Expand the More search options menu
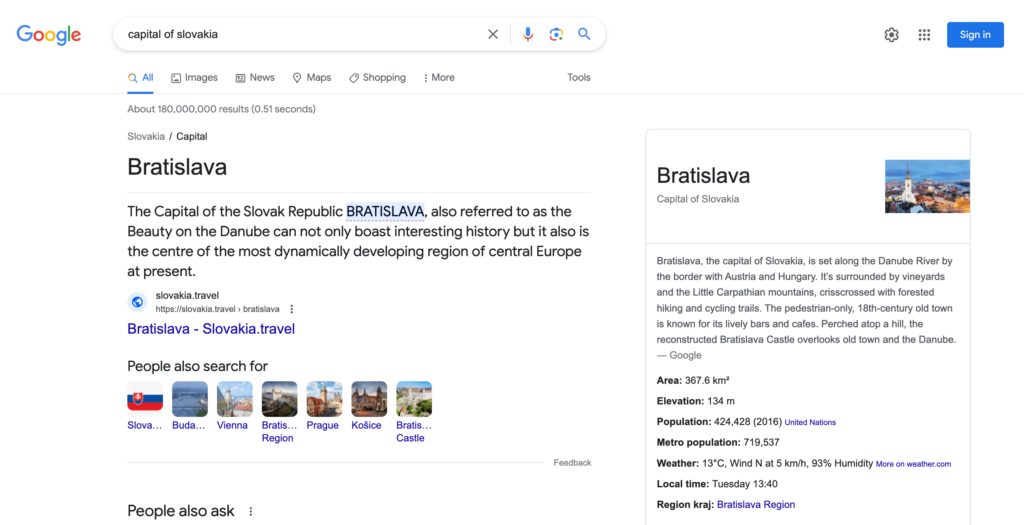This screenshot has width=1024, height=525. point(439,78)
